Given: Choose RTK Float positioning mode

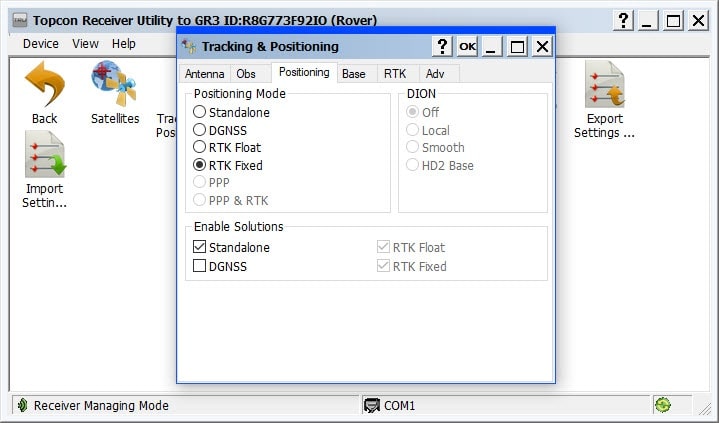Looking at the screenshot, I should pos(200,148).
